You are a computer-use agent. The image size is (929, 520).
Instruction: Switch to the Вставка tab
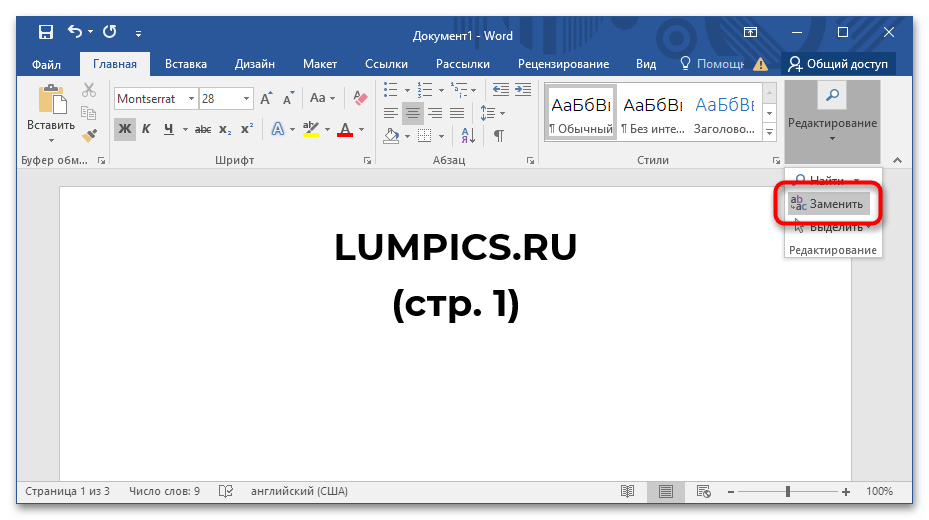point(185,64)
